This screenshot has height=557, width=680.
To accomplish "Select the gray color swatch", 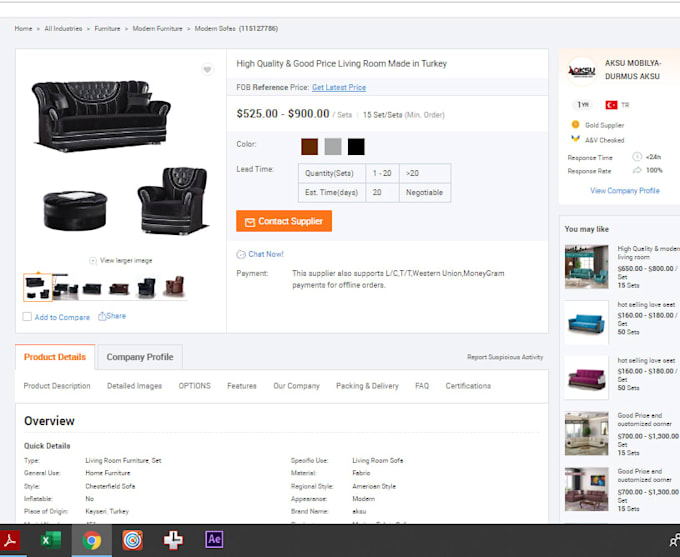I will [333, 147].
